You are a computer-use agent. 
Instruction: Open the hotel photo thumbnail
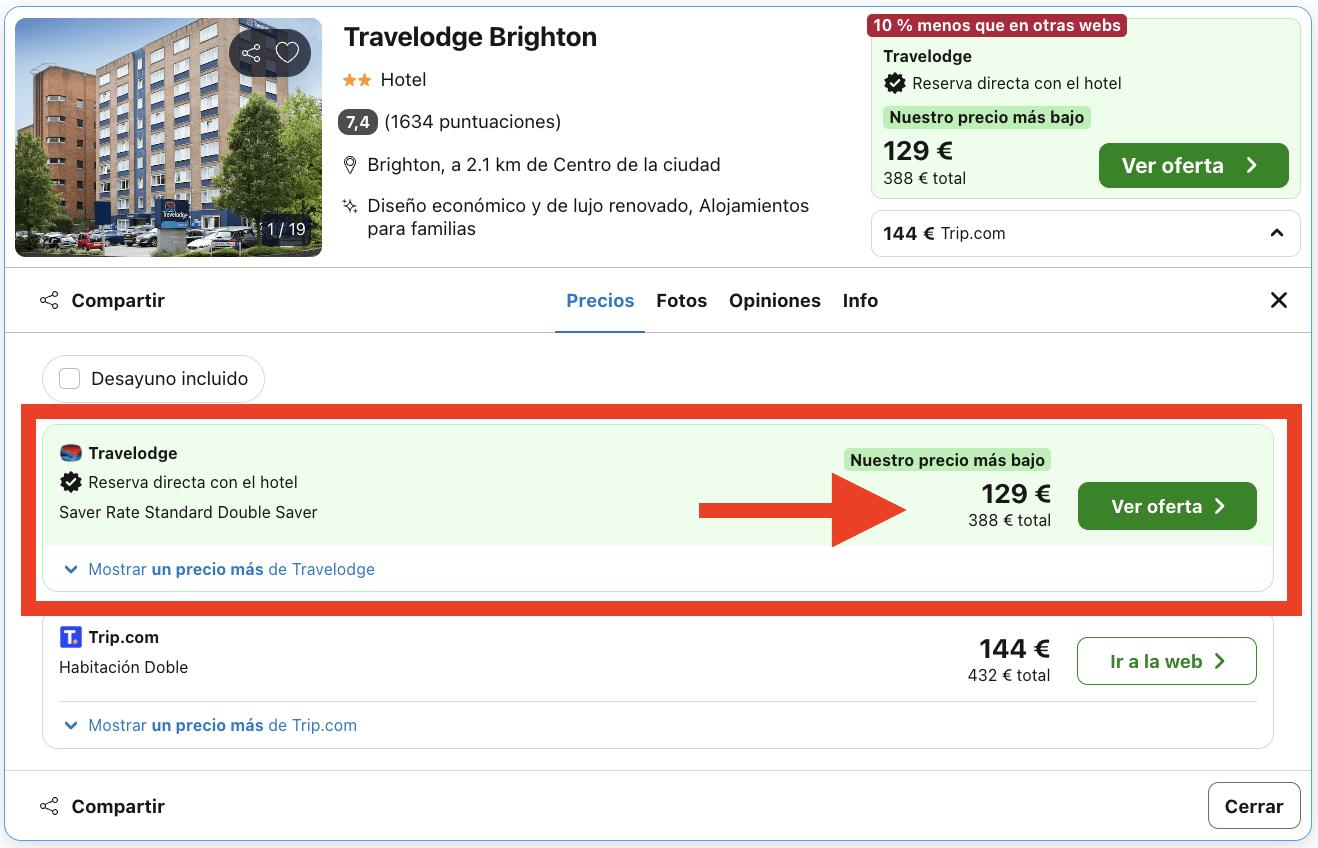pos(168,137)
